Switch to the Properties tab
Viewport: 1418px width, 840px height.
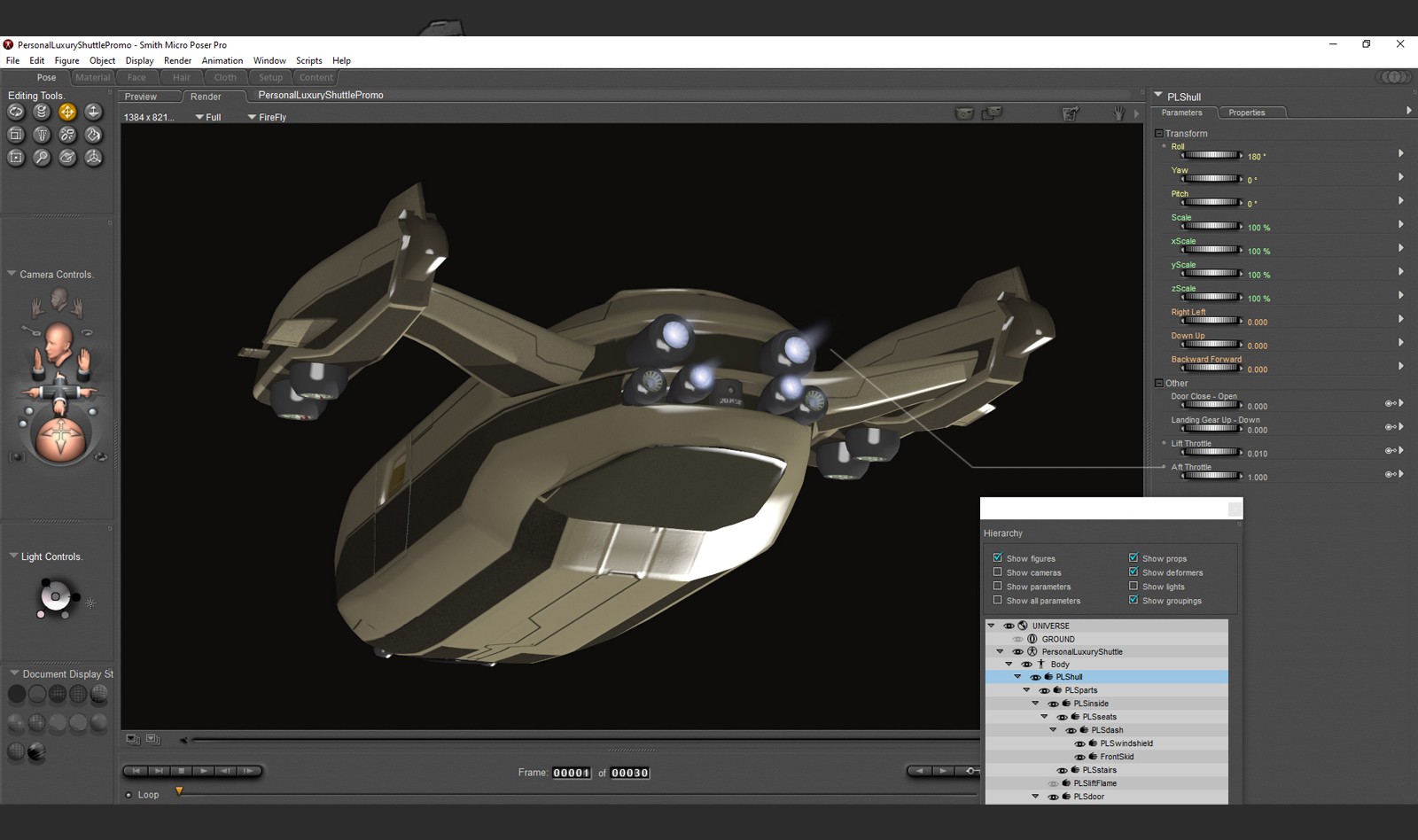point(1246,113)
